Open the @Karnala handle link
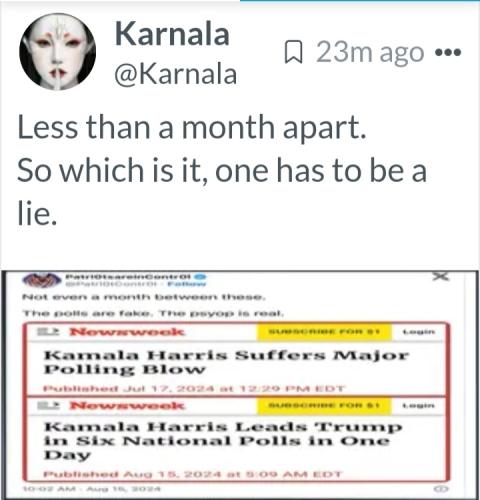 point(176,74)
